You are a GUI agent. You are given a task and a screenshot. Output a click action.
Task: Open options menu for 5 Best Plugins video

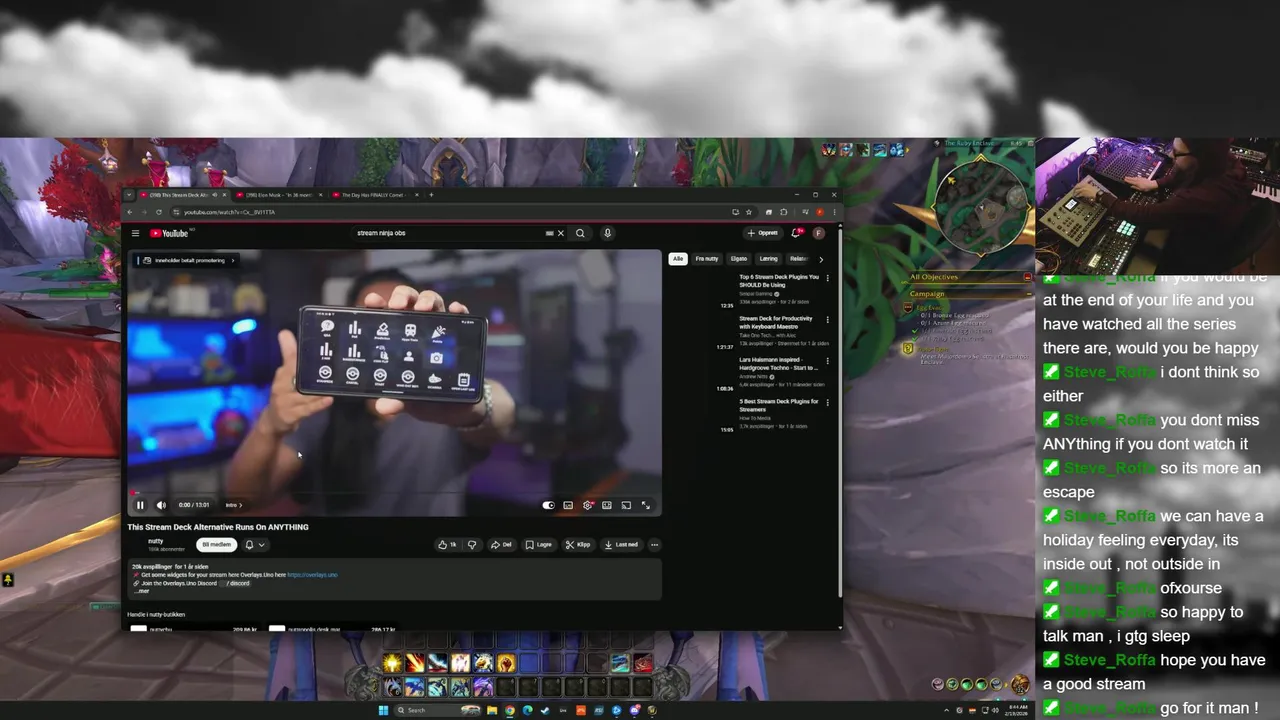tap(827, 403)
